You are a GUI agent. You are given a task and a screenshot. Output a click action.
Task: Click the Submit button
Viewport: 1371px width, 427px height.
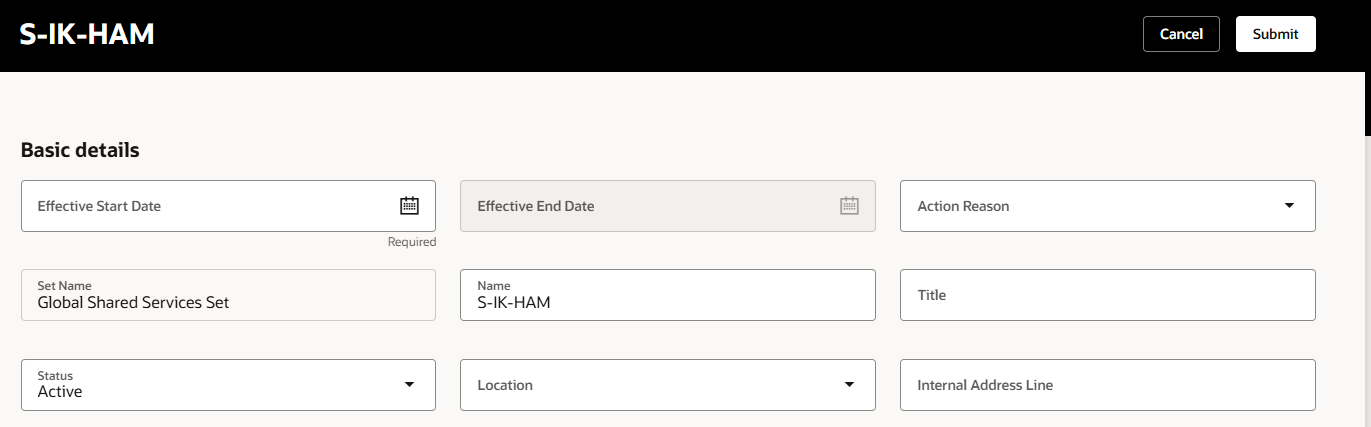point(1275,34)
